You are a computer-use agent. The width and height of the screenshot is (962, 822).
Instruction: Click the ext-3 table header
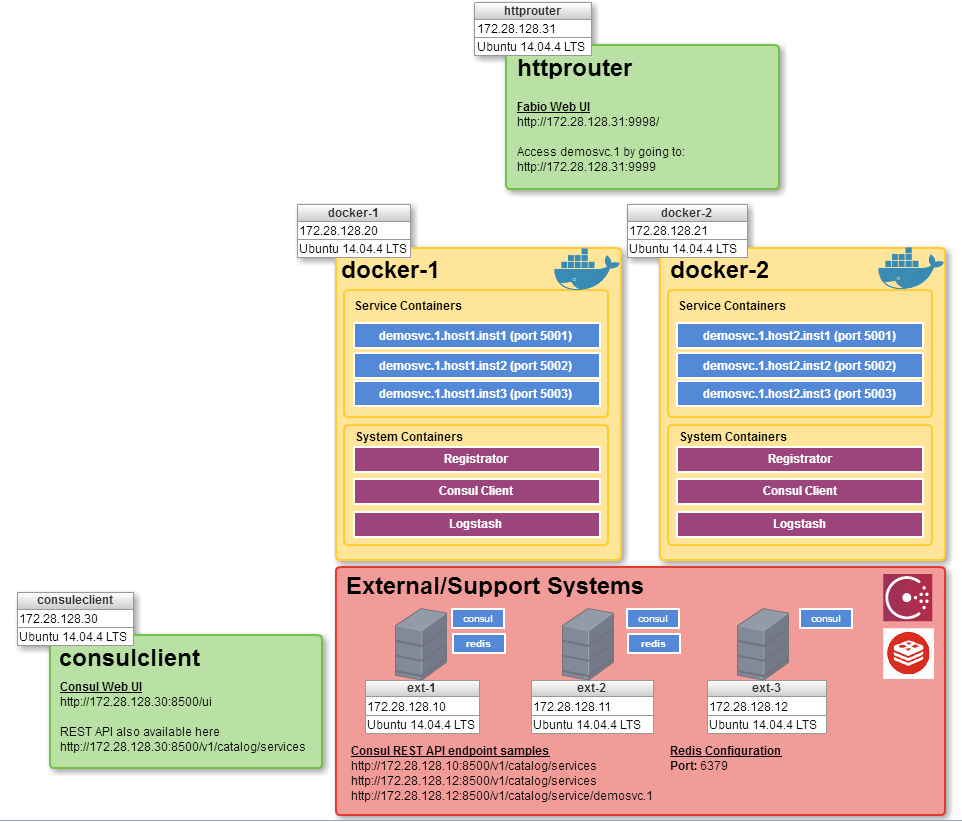pos(766,688)
